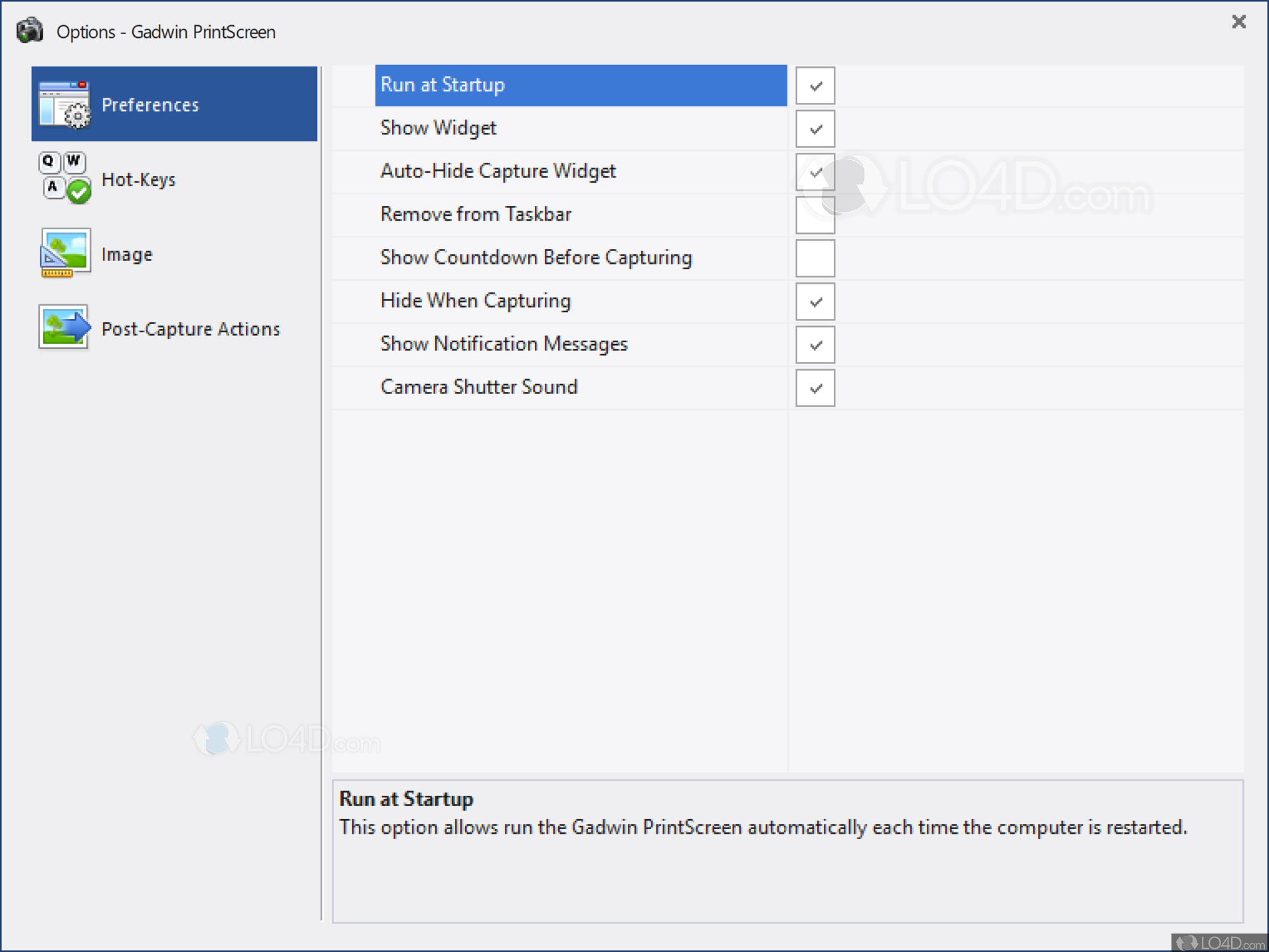The height and width of the screenshot is (952, 1269).
Task: Click the Gadwin PrintScreen camera icon in title bar
Action: tap(30, 31)
